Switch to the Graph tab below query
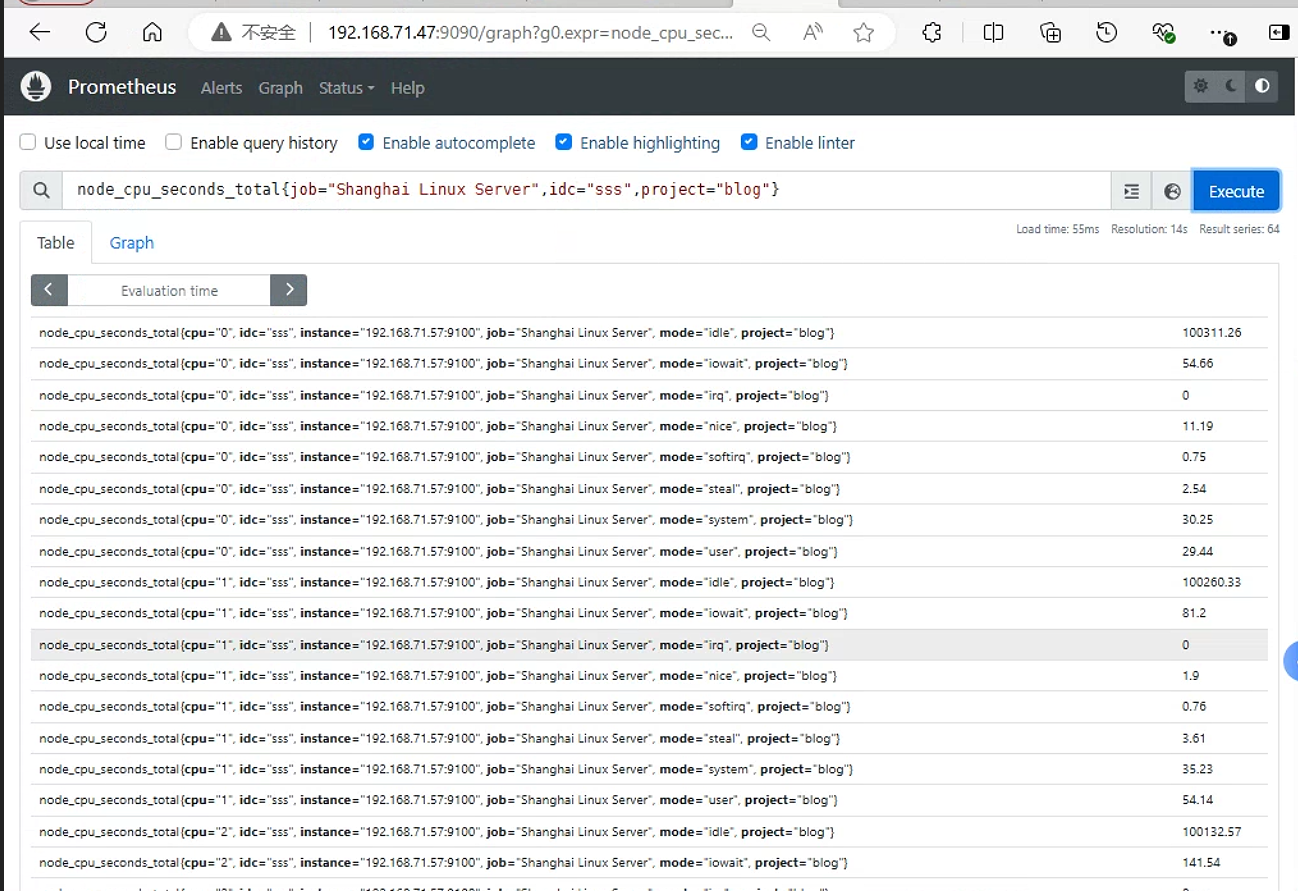This screenshot has width=1298, height=891. 132,243
